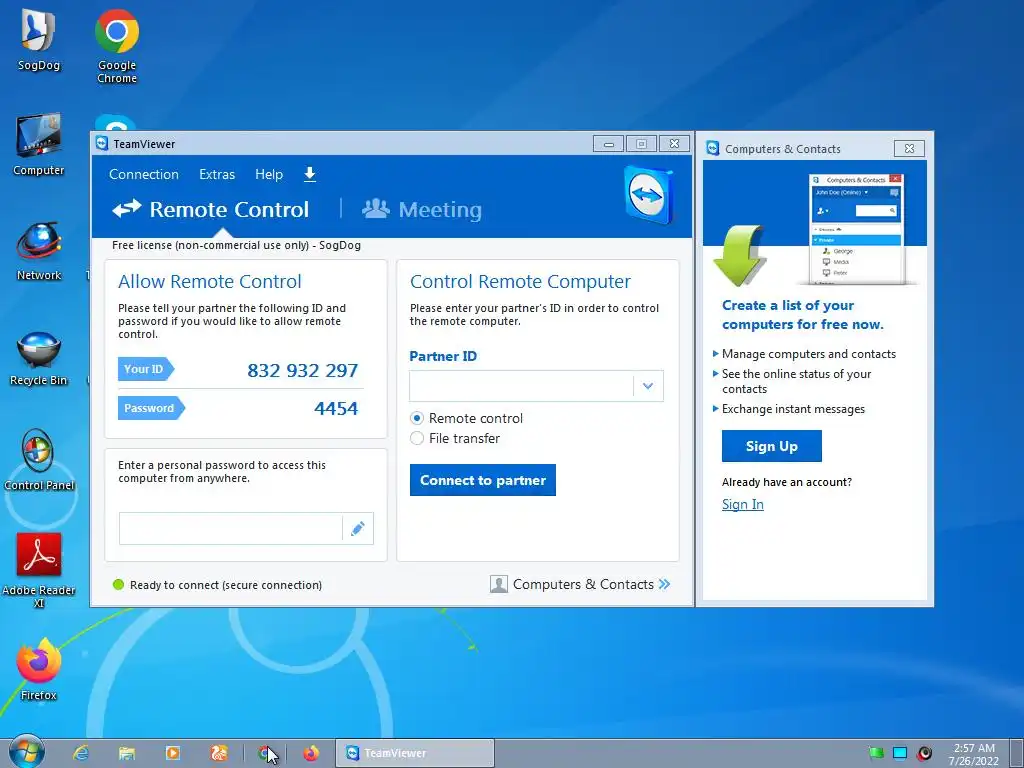Click the TeamViewer taskbar button

415,753
